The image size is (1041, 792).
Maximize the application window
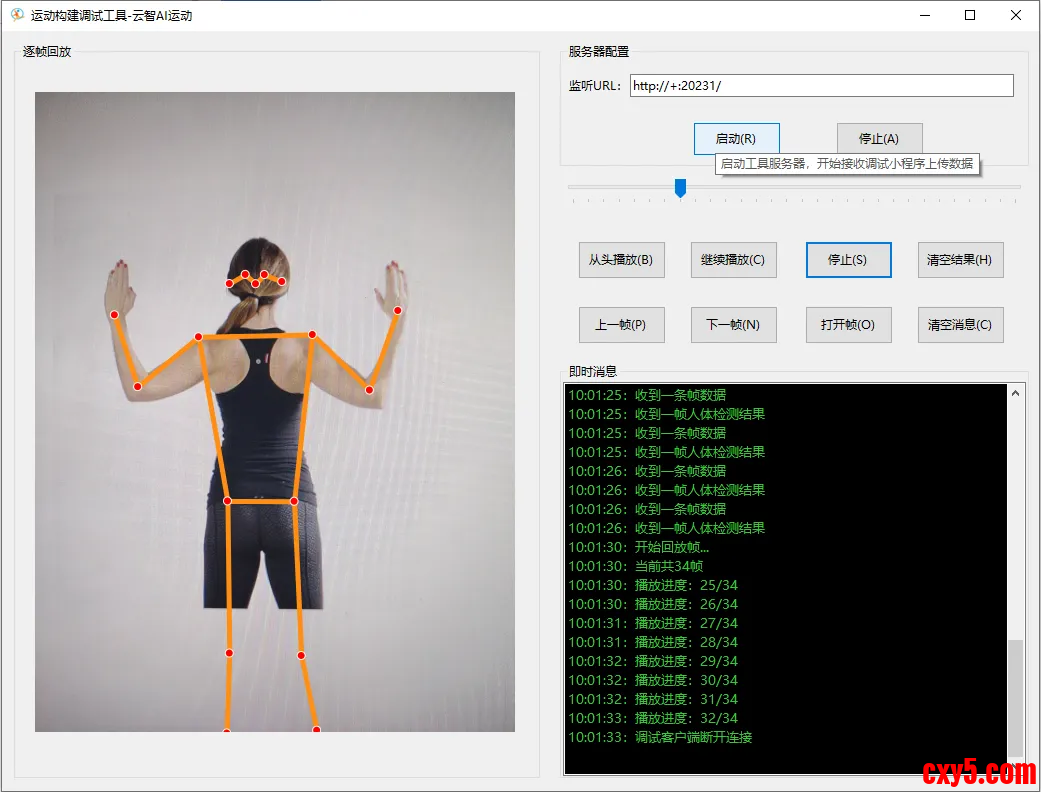969,15
